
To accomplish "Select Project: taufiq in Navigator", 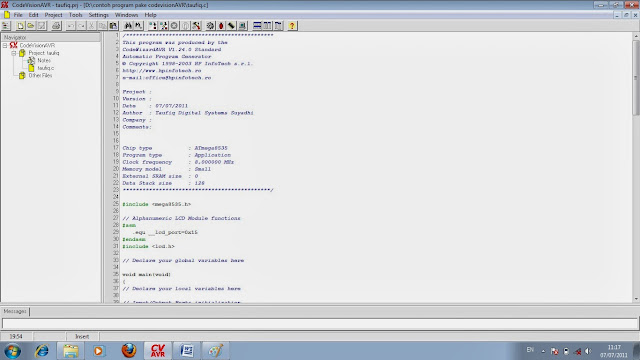I will pos(44,53).
